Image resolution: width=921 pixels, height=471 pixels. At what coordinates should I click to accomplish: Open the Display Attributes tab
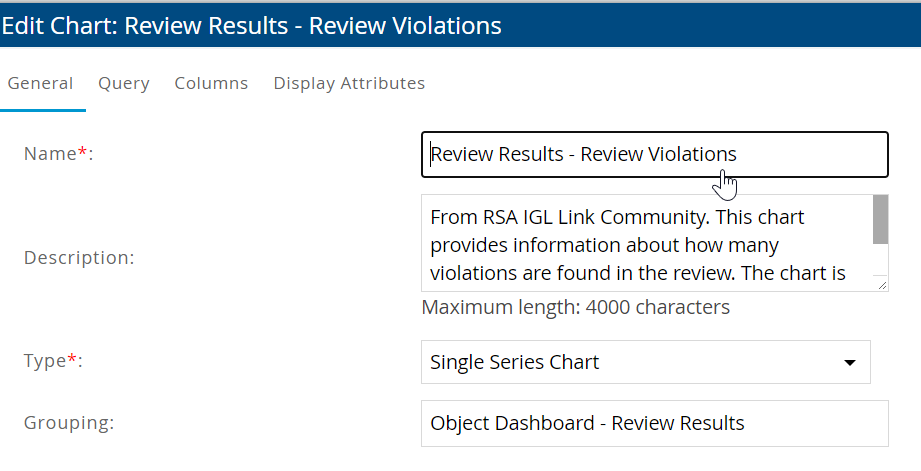coord(349,83)
